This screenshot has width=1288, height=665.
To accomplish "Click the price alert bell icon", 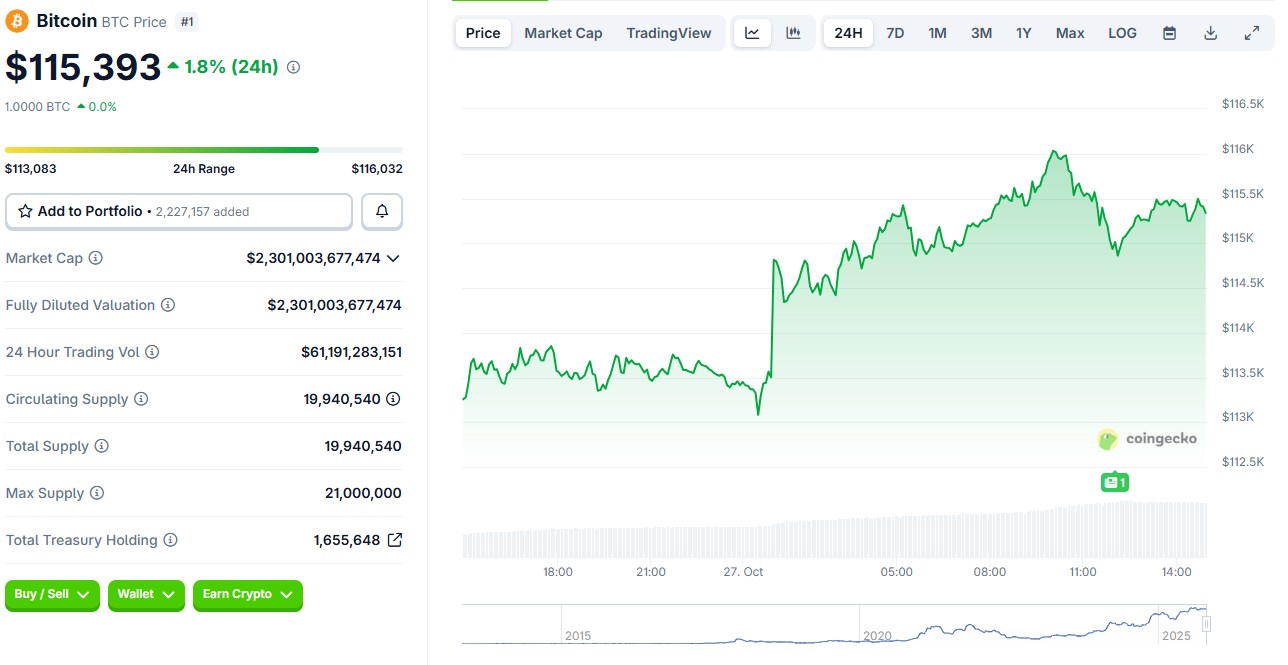I will point(382,212).
